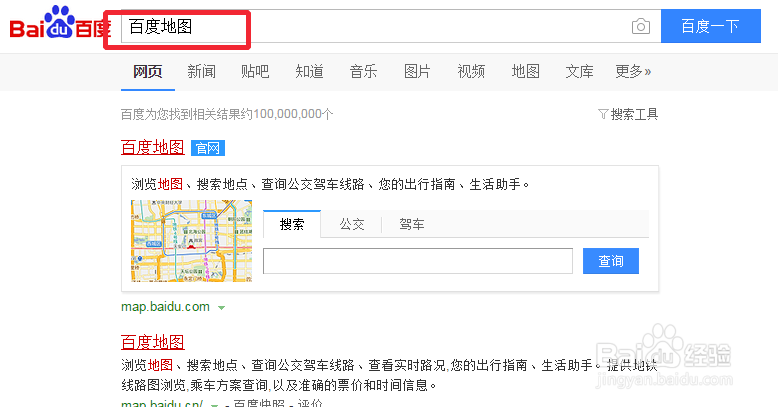Viewport: 778px width, 407px height.
Task: Open the map.baidu.com green URL
Action: (165, 307)
